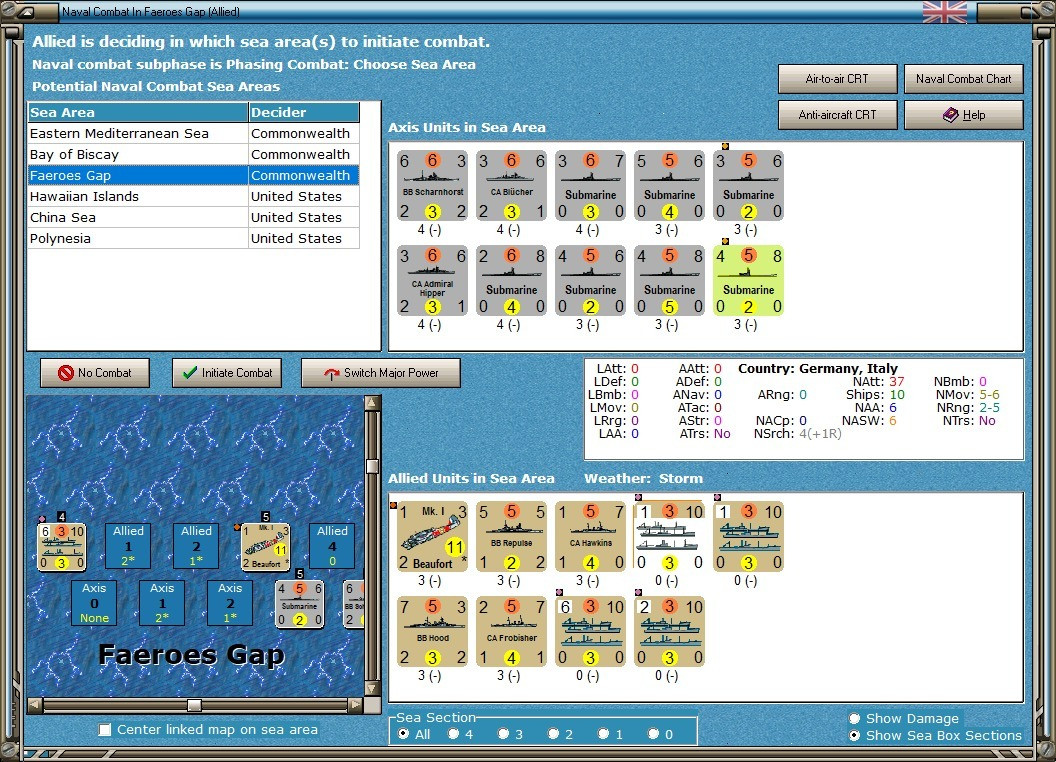
Task: Select sea section 3 radio button
Action: pos(503,734)
